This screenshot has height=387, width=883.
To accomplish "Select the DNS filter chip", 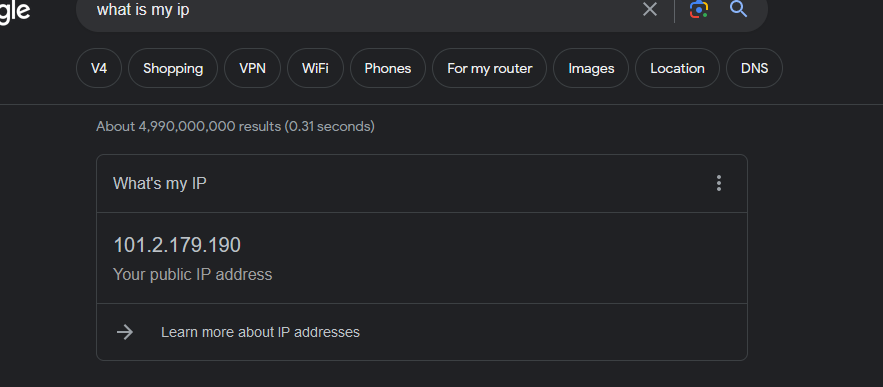I will pyautogui.click(x=754, y=68).
